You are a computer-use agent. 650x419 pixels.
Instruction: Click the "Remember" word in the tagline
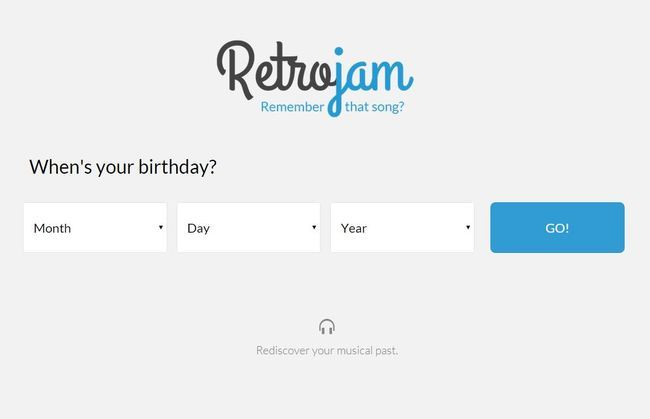[x=292, y=107]
